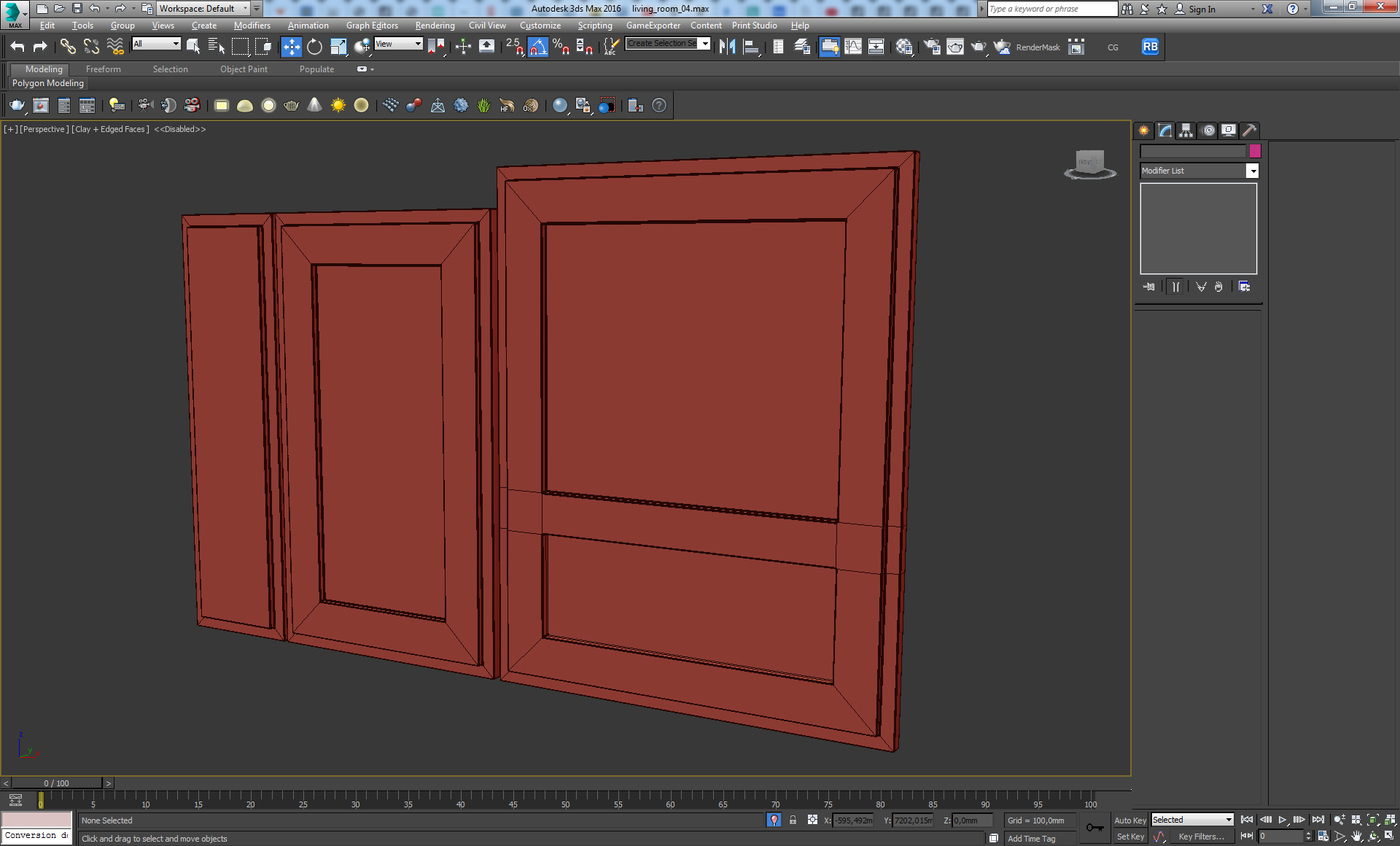
Task: Switch to the Modify panel tab
Action: 1165,131
